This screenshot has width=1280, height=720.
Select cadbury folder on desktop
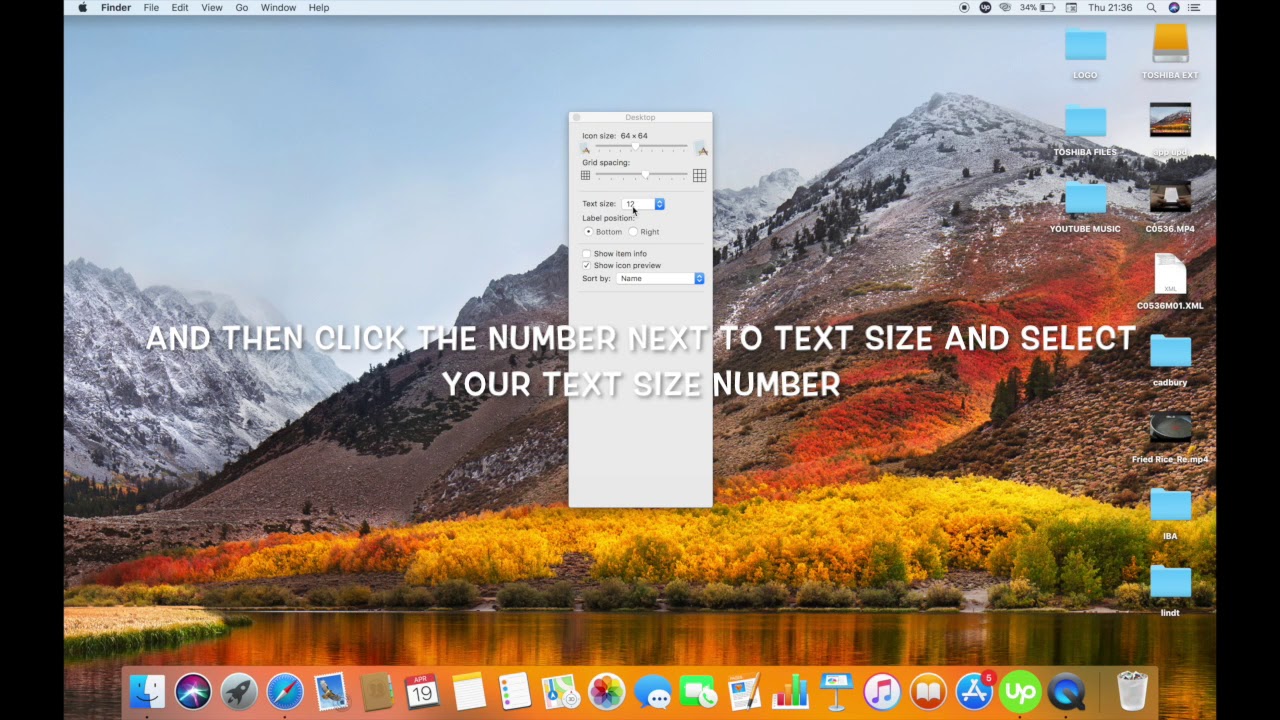[1170, 360]
